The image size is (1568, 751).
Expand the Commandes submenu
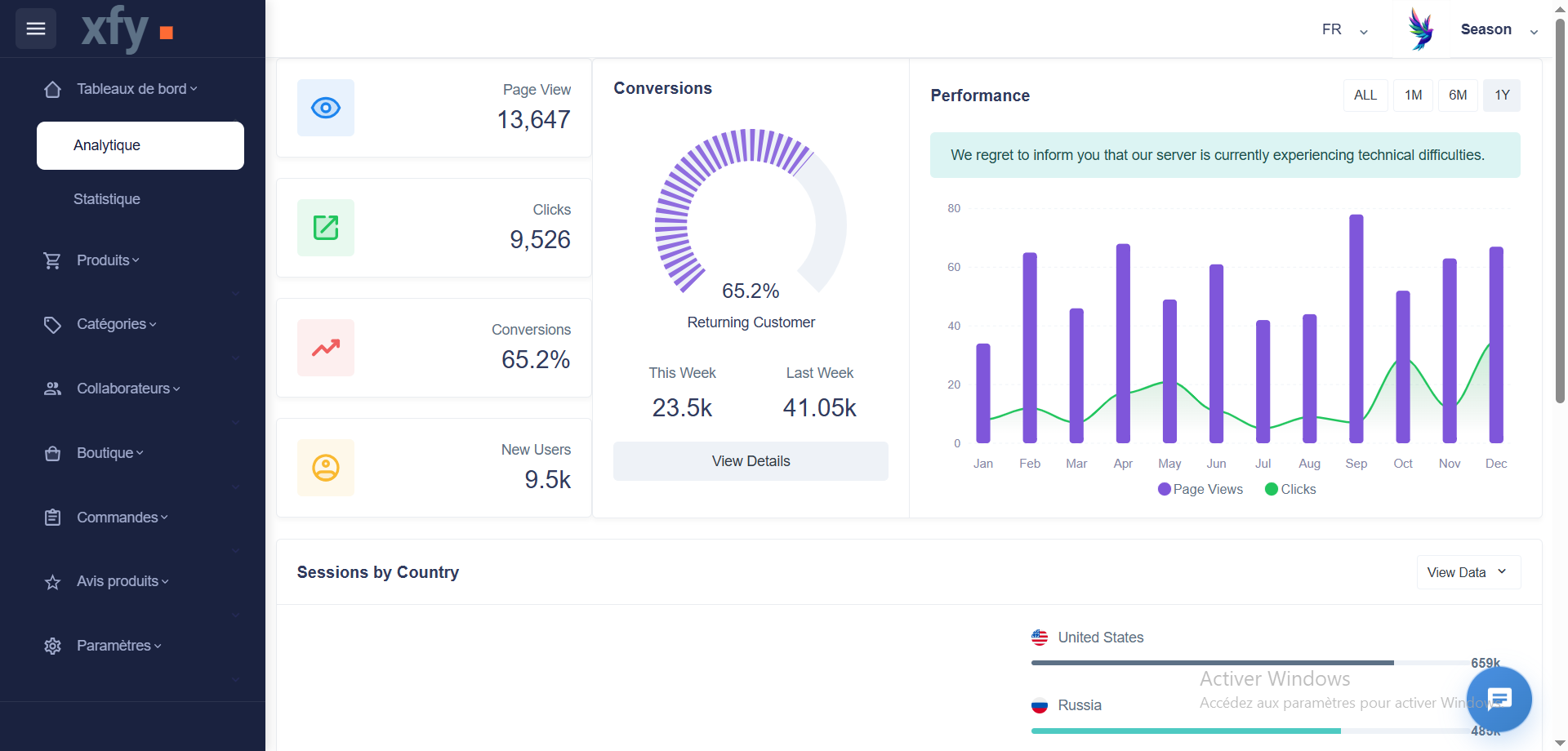point(122,518)
